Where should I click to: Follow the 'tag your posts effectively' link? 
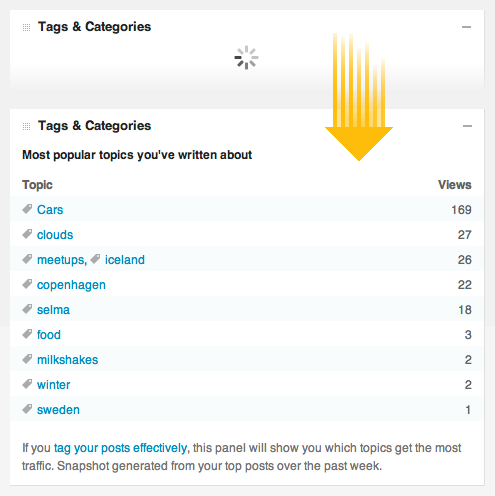tap(120, 448)
